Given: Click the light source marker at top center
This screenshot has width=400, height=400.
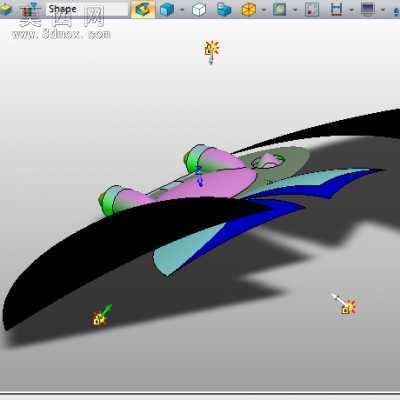Looking at the screenshot, I should [212, 52].
